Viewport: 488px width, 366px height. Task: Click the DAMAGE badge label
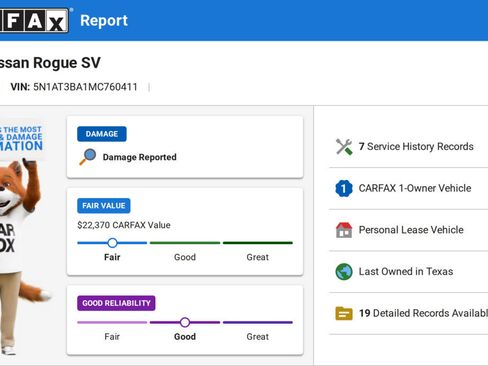(102, 134)
